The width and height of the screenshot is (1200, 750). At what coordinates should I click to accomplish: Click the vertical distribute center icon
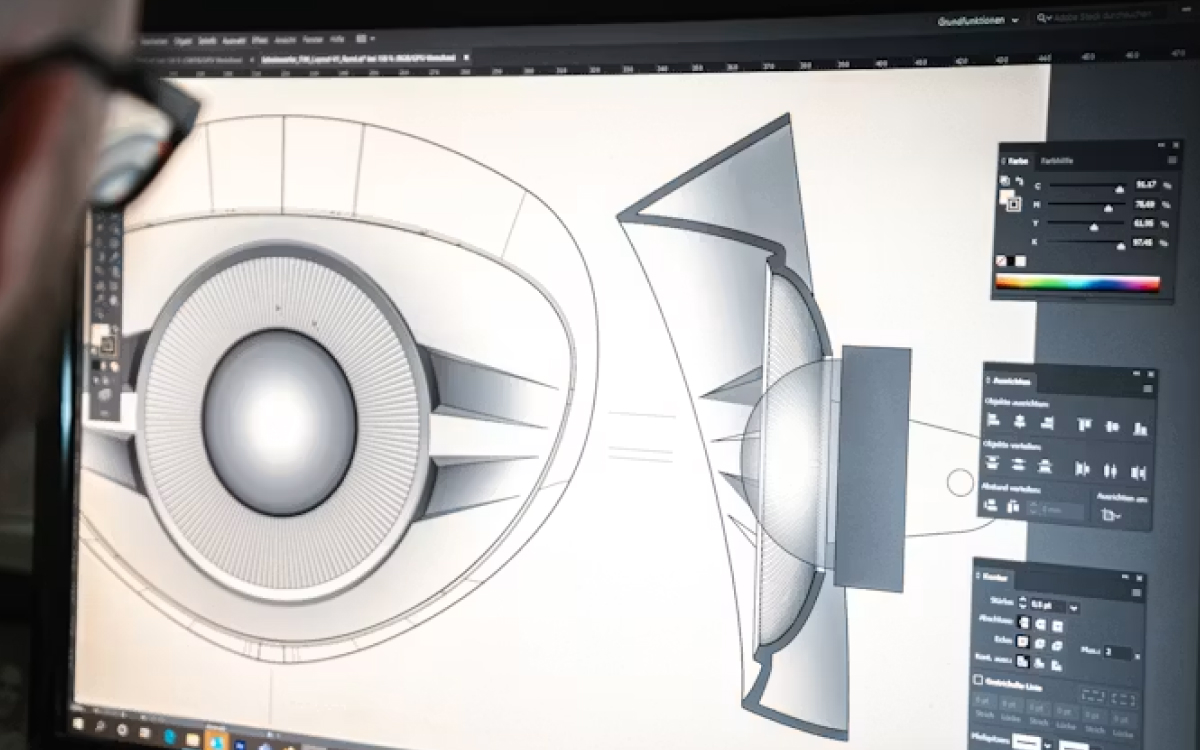click(x=1018, y=465)
